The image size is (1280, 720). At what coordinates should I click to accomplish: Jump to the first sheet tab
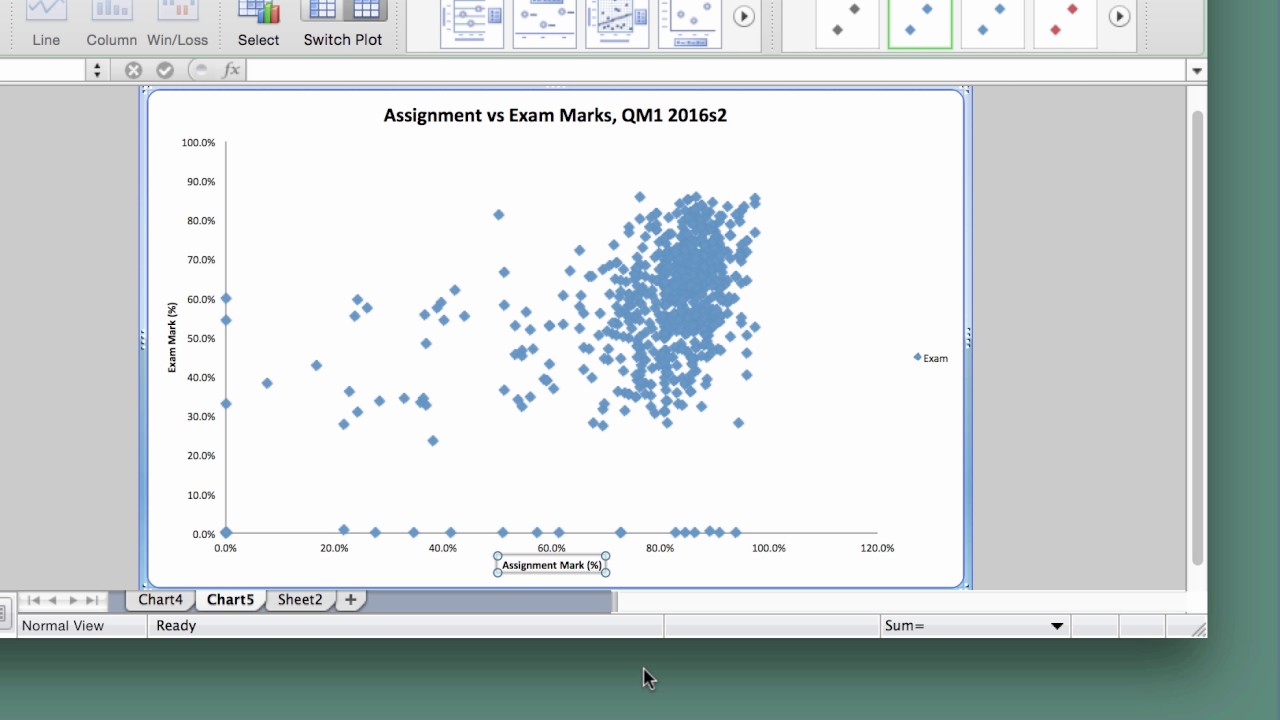(x=33, y=600)
